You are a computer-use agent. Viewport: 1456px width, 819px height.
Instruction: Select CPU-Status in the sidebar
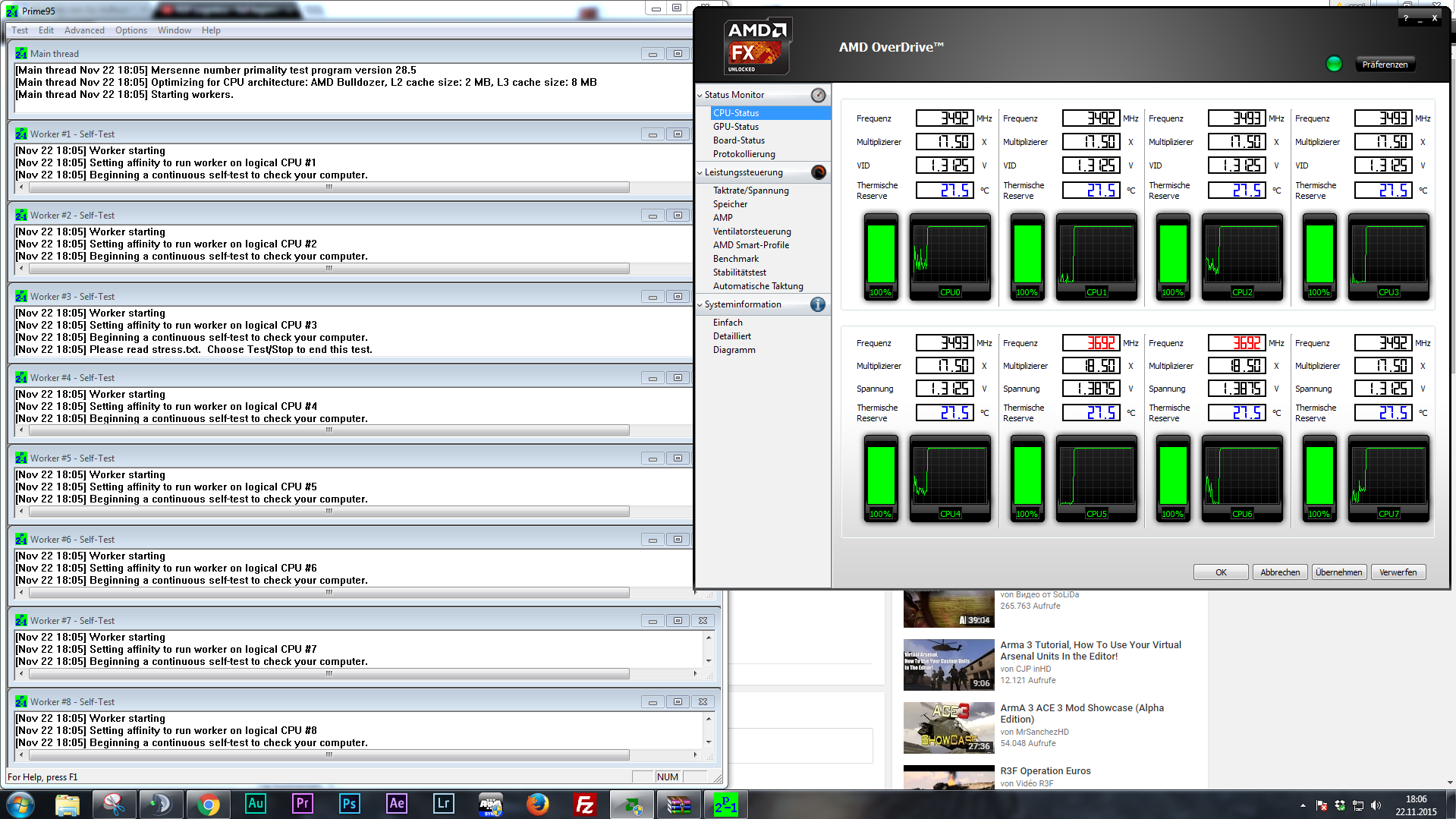770,113
